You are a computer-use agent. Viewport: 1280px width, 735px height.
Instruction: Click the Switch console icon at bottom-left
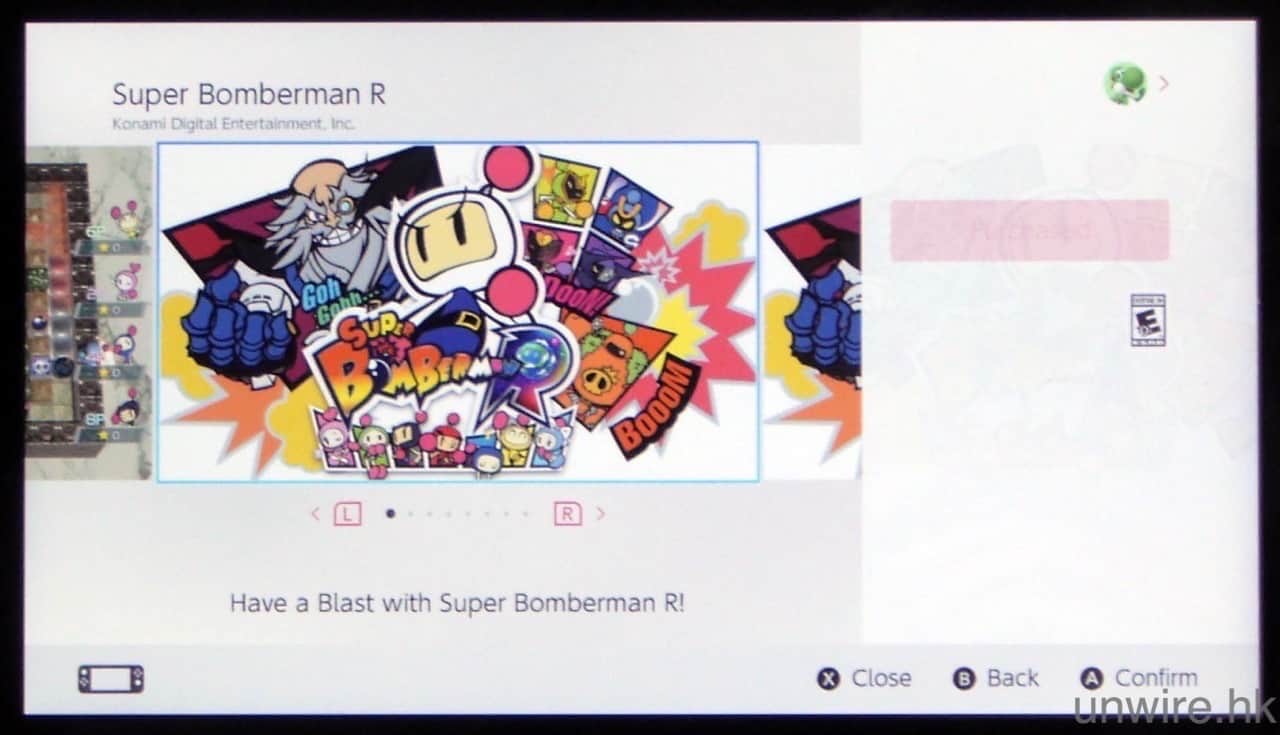[110, 679]
